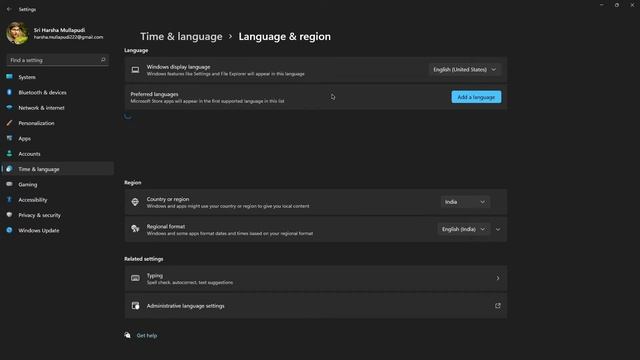Maximize the Settings window

pos(617,5)
